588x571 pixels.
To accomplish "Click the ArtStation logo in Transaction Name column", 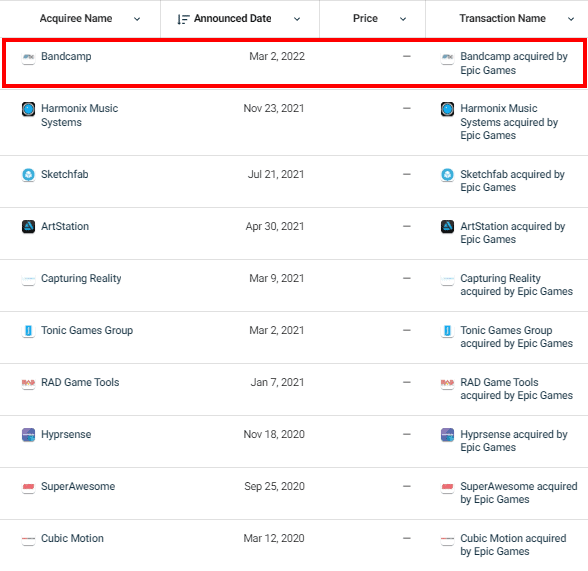I will [447, 227].
